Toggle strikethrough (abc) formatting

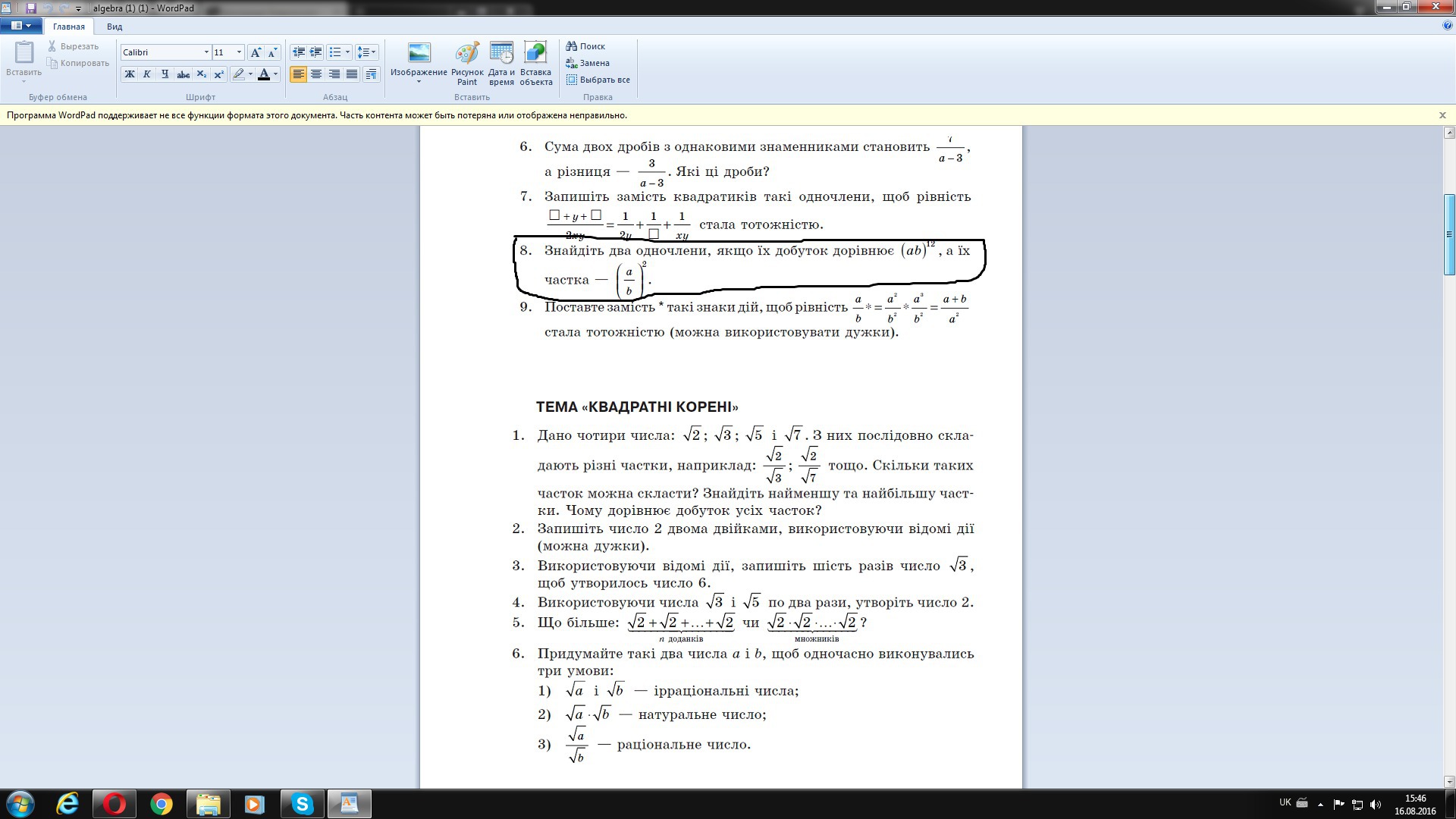183,74
